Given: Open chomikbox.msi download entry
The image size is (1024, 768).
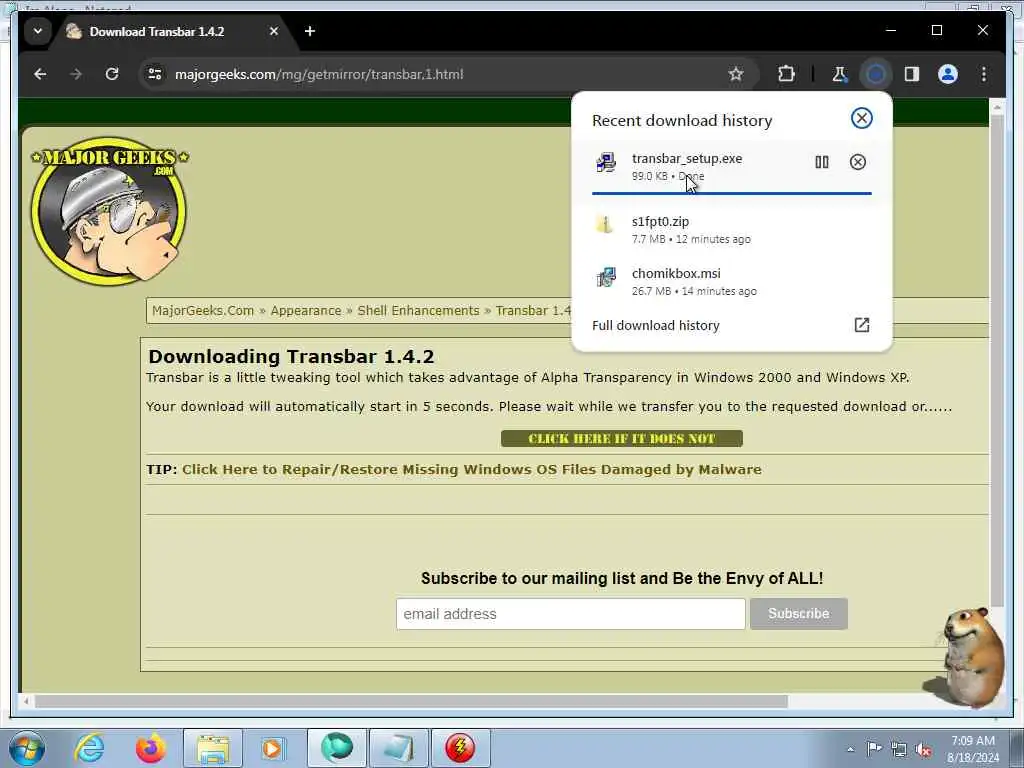Looking at the screenshot, I should pyautogui.click(x=731, y=281).
